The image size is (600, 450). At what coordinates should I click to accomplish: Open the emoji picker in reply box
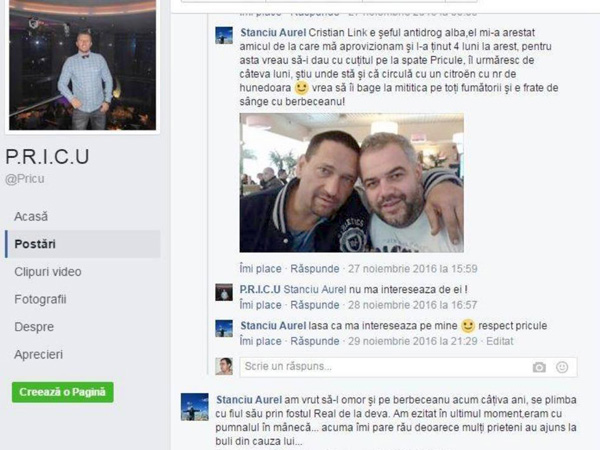pyautogui.click(x=562, y=367)
